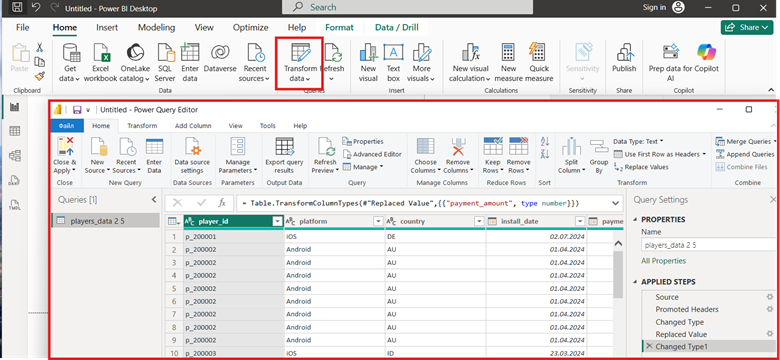Select players_data 2 5 query
This screenshot has width=780, height=360.
coord(105,221)
